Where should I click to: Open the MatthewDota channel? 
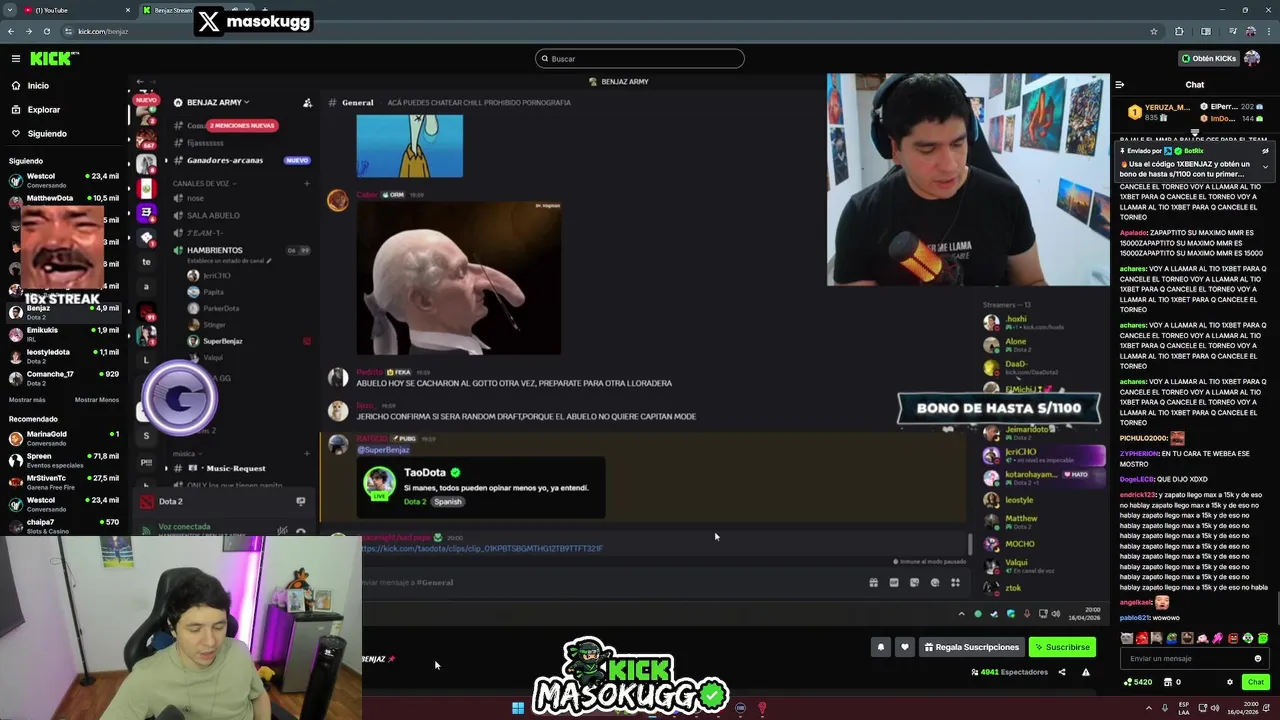[63, 199]
